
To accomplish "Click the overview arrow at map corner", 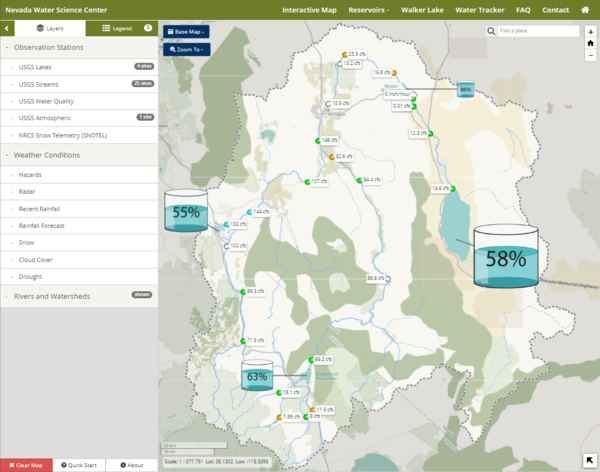I will tap(590, 460).
